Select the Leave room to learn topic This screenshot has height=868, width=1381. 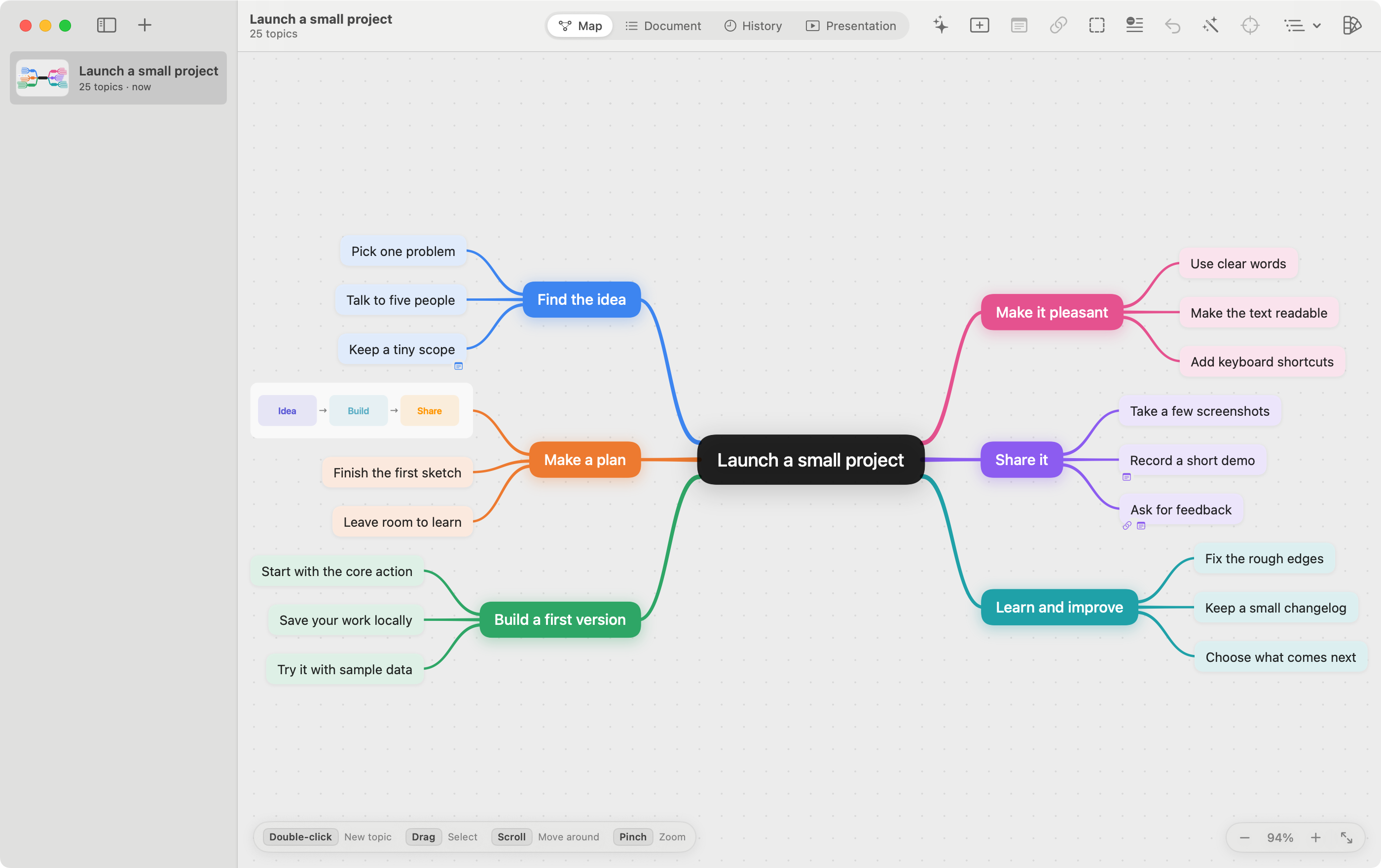click(402, 522)
